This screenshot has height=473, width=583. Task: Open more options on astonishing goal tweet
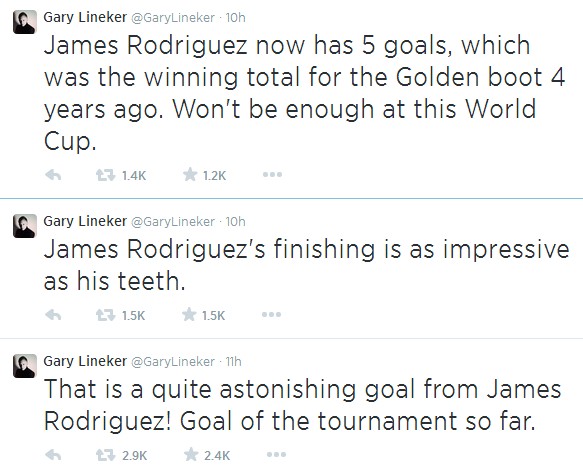point(276,454)
